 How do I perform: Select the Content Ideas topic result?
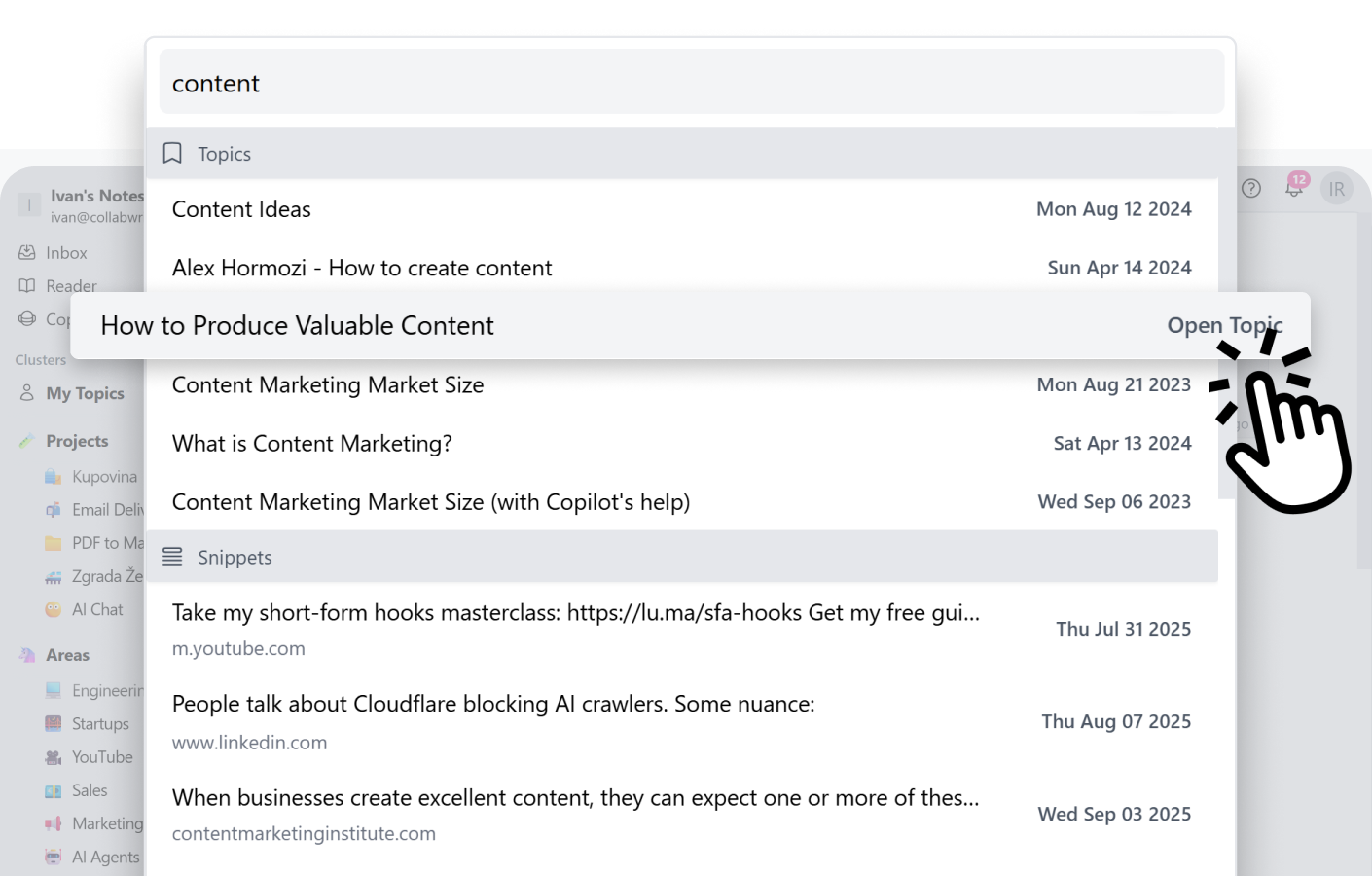pyautogui.click(x=241, y=209)
